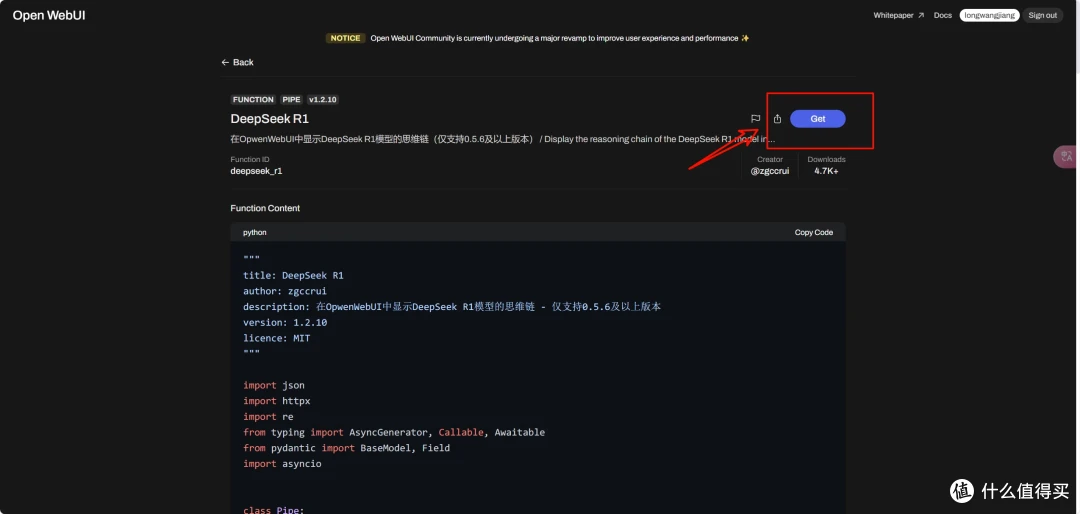Click the 'import json' code line
The image size is (1080, 514).
[x=273, y=385]
